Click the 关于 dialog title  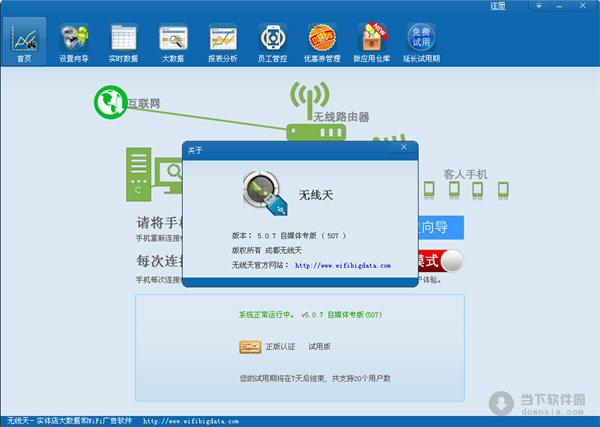[195, 150]
